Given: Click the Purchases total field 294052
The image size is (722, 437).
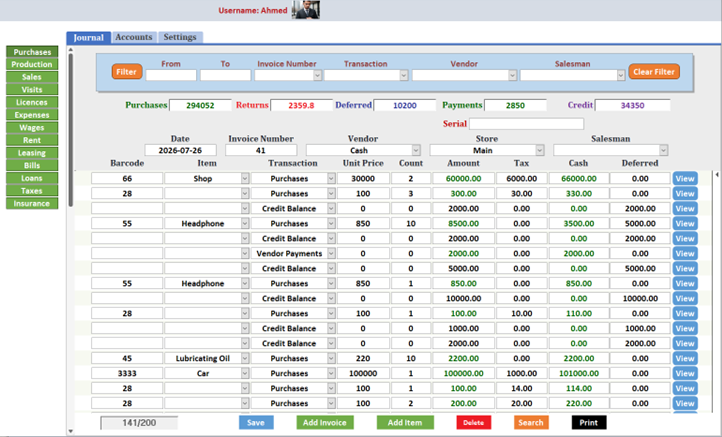Looking at the screenshot, I should pyautogui.click(x=200, y=105).
